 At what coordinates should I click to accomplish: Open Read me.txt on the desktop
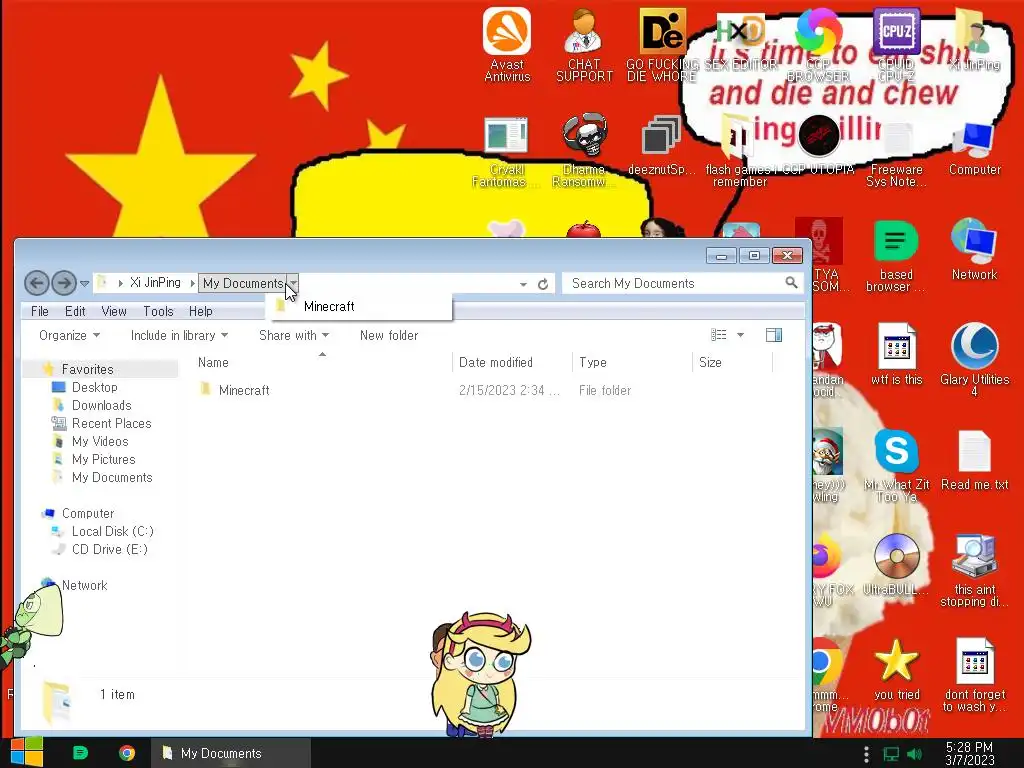pos(974,461)
